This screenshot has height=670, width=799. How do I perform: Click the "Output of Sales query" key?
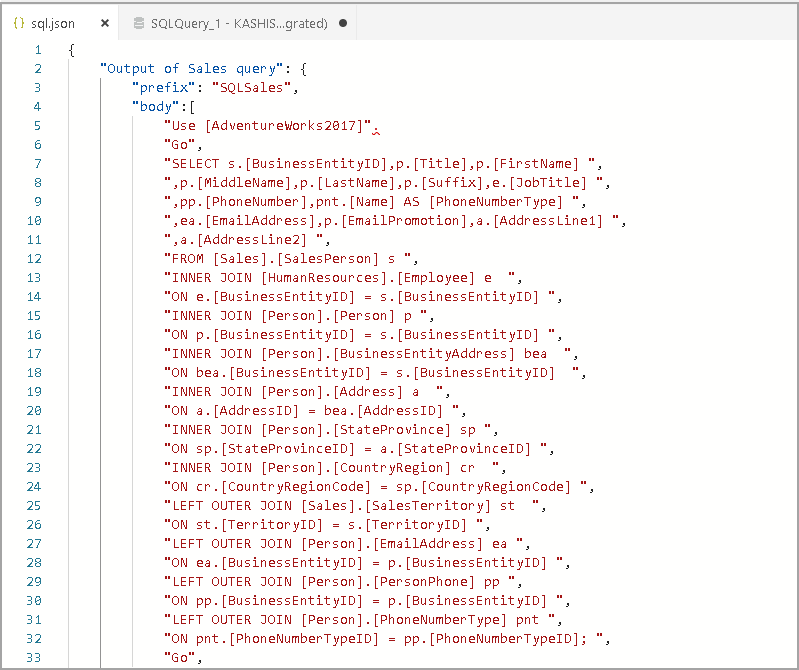[x=192, y=69]
